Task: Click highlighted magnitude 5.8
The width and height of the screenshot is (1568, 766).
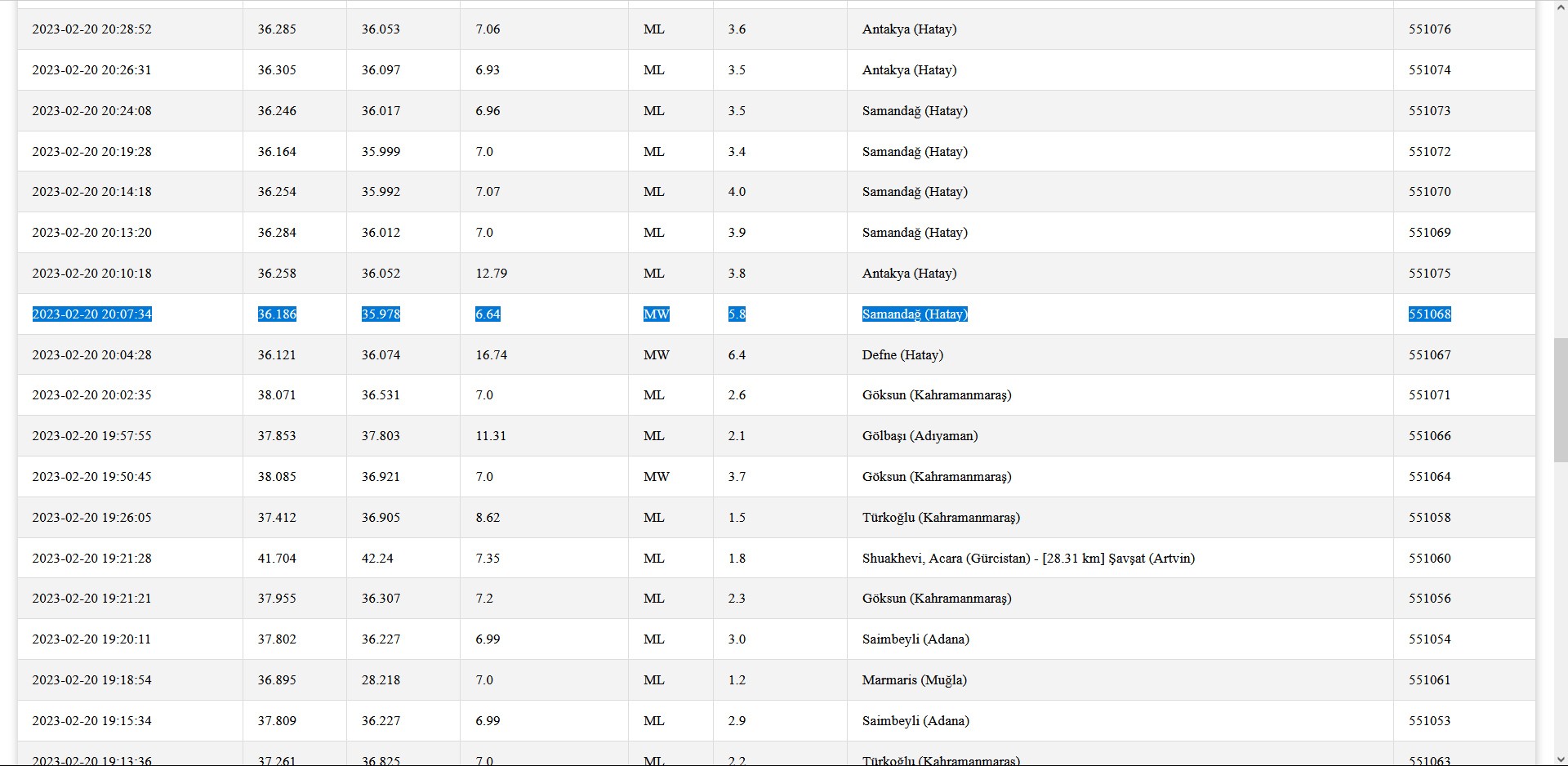Action: tap(737, 314)
